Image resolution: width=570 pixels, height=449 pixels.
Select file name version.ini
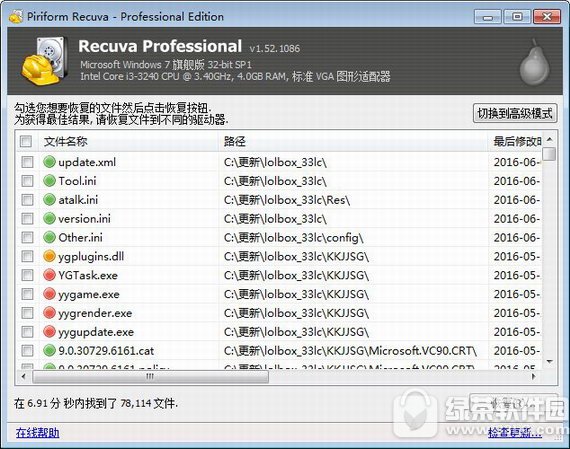click(84, 219)
